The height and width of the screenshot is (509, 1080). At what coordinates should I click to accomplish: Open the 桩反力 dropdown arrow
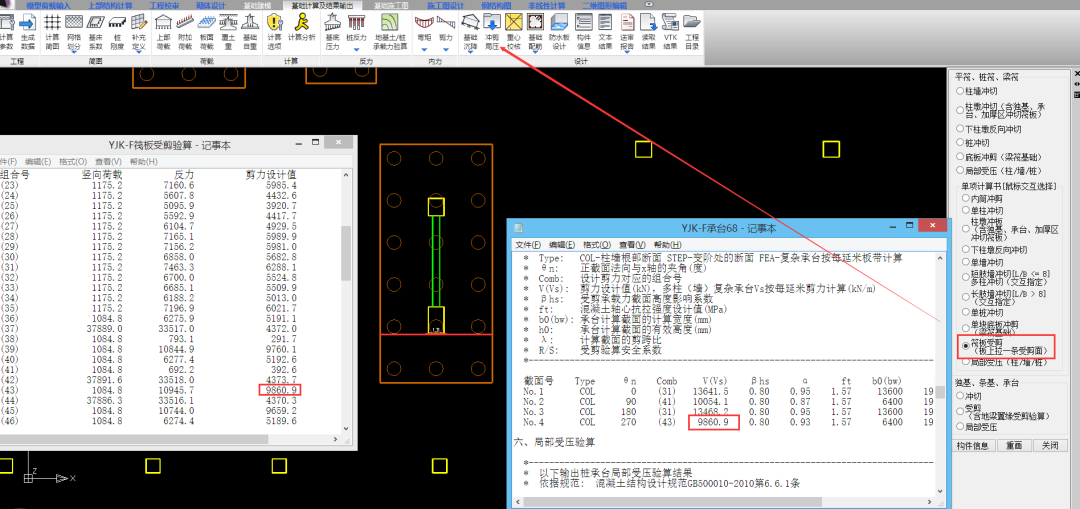tap(356, 50)
